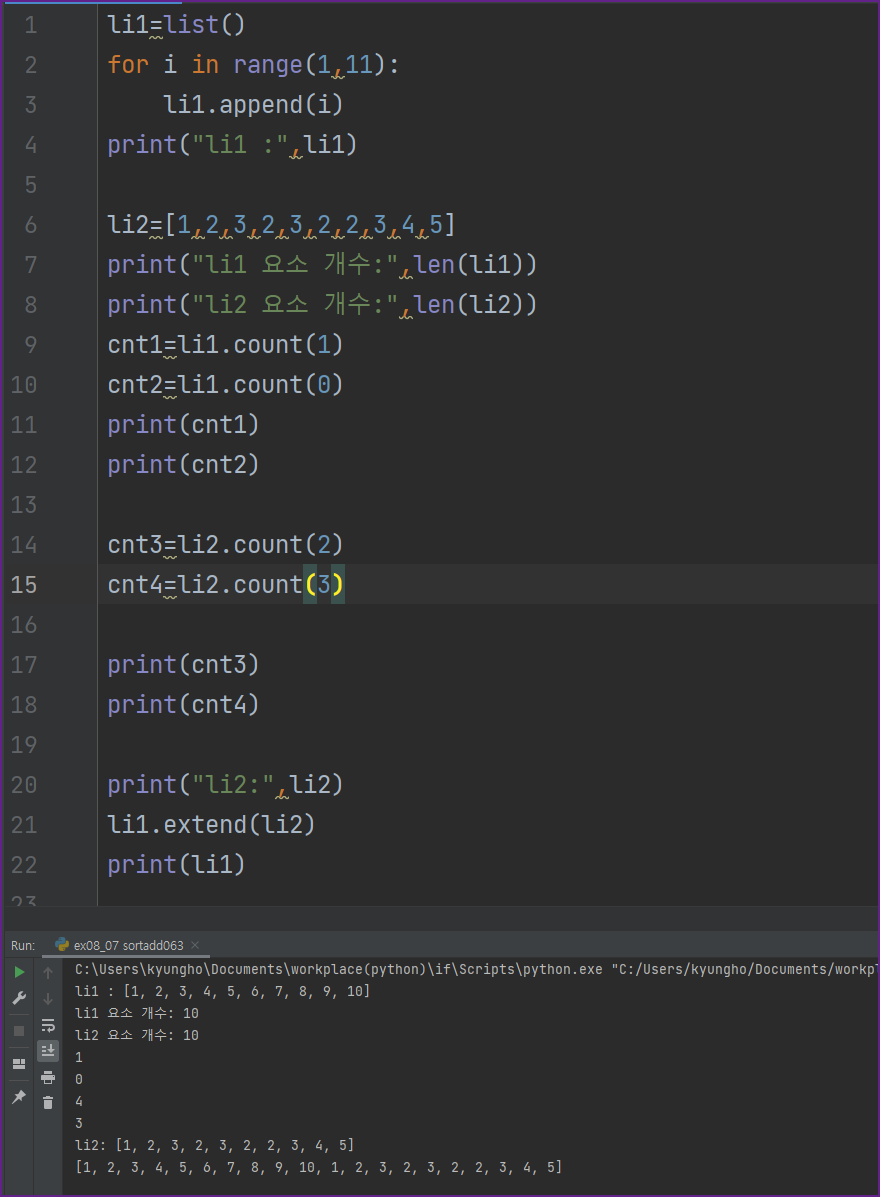
Task: Click line number 1 in the gutter
Action: click(x=31, y=25)
